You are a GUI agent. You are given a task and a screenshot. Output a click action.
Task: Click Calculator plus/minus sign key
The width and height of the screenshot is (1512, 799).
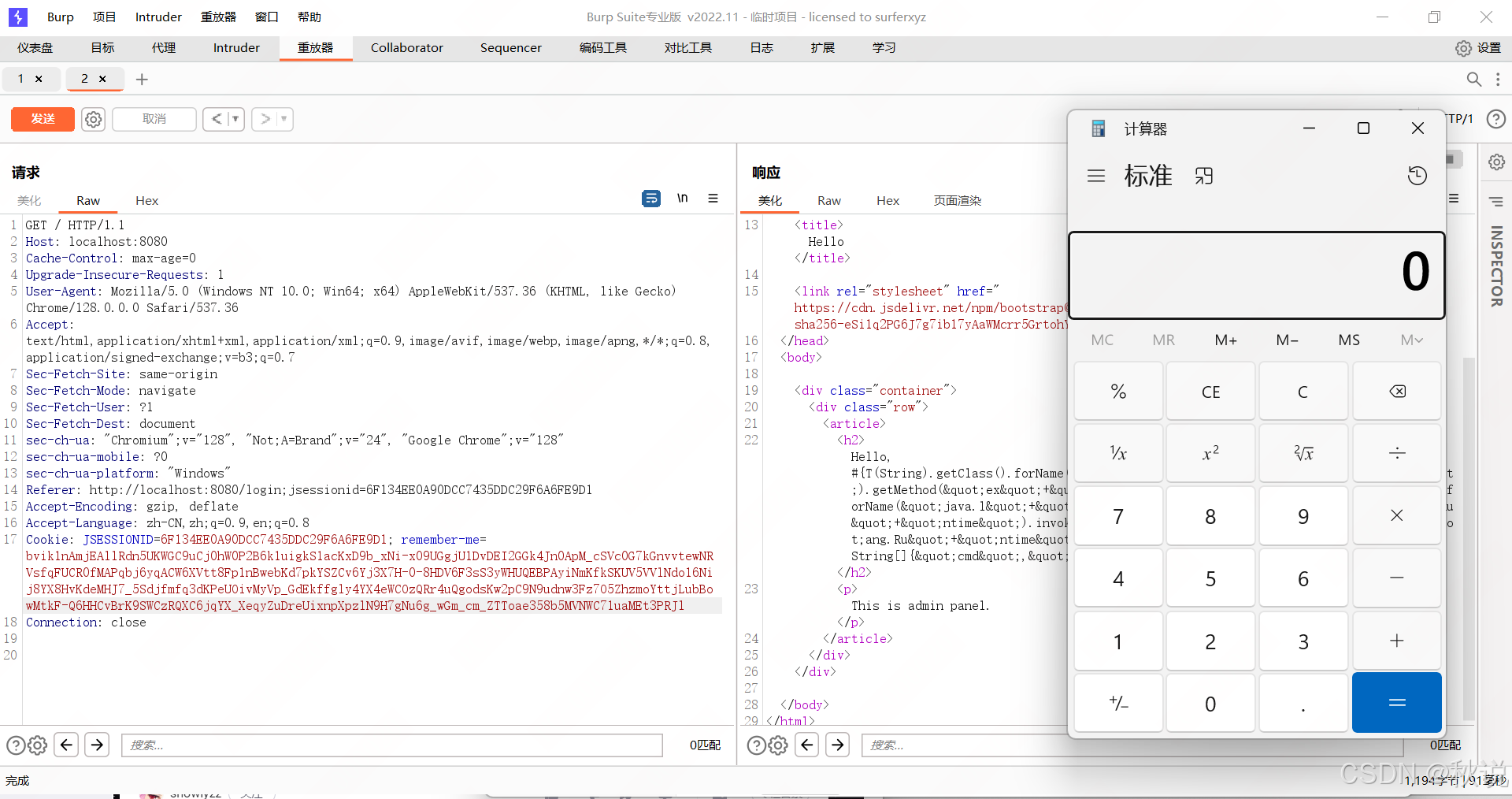(x=1118, y=703)
